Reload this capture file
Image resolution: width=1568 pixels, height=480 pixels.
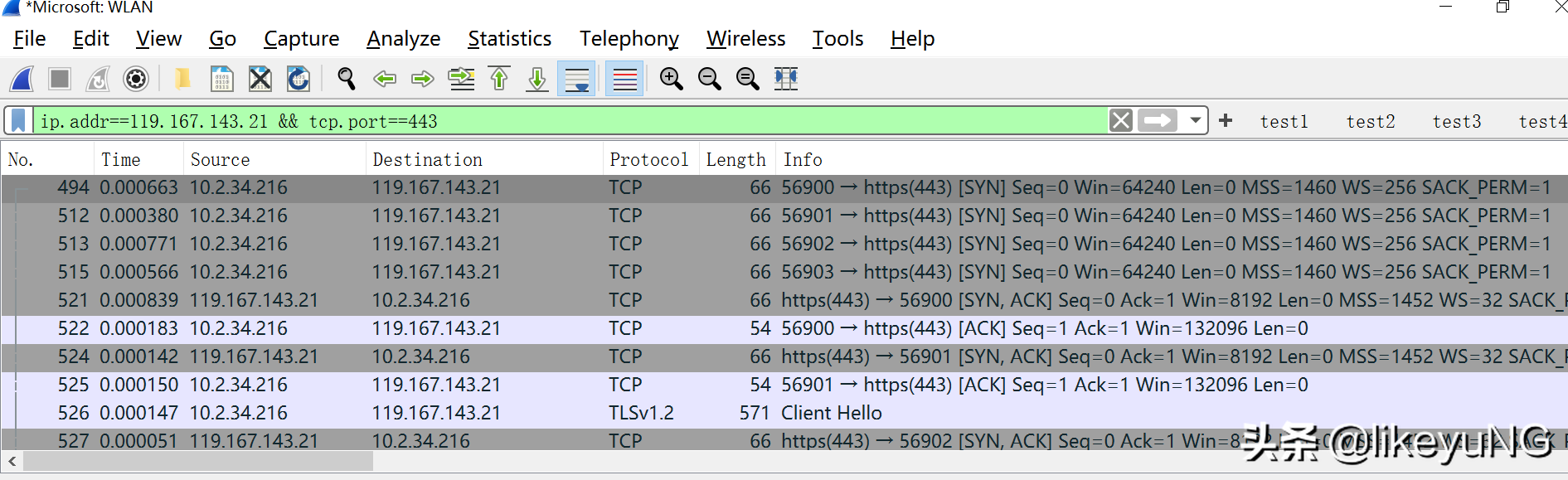tap(299, 79)
